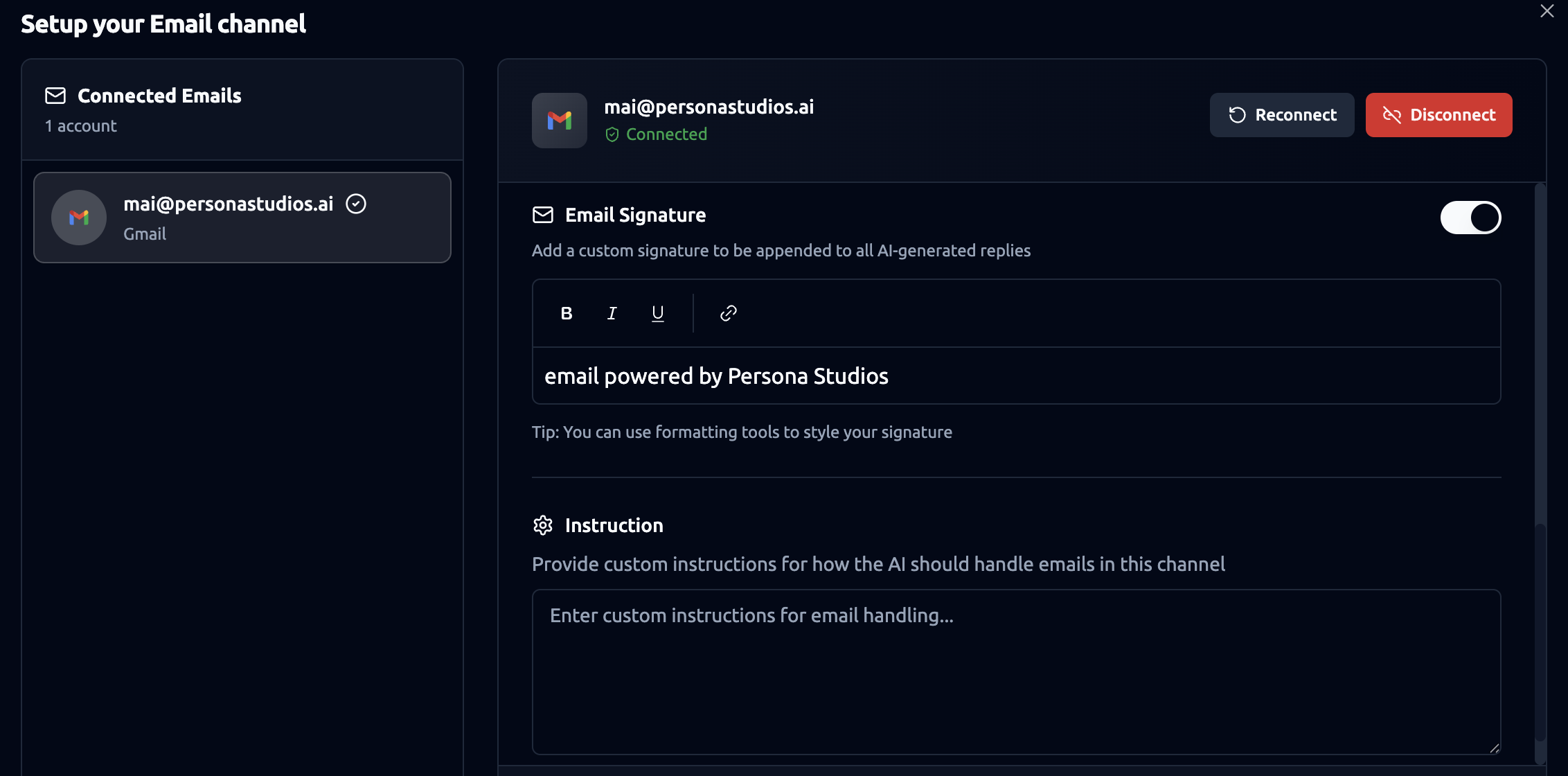Screen dimensions: 1568x776
Task: Click the Email Signature envelope icon
Action: [543, 215]
